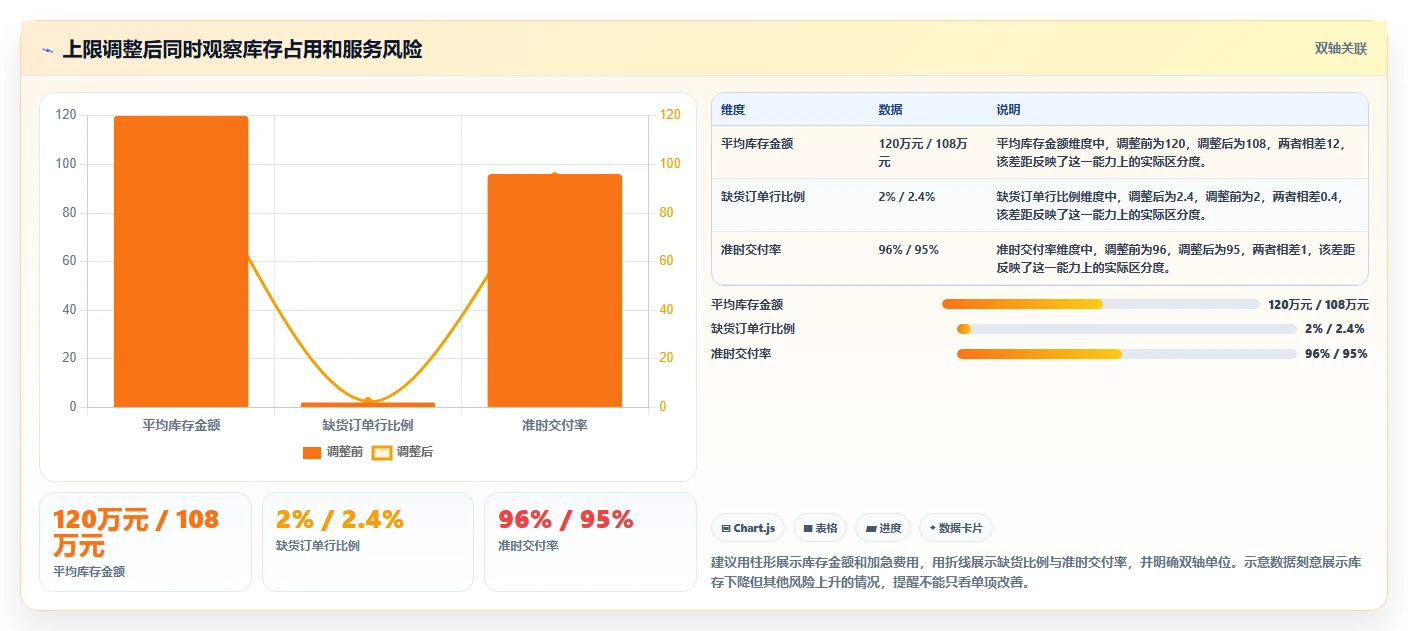Image resolution: width=1408 pixels, height=631 pixels.
Task: Click the 维度 column header
Action: (733, 110)
